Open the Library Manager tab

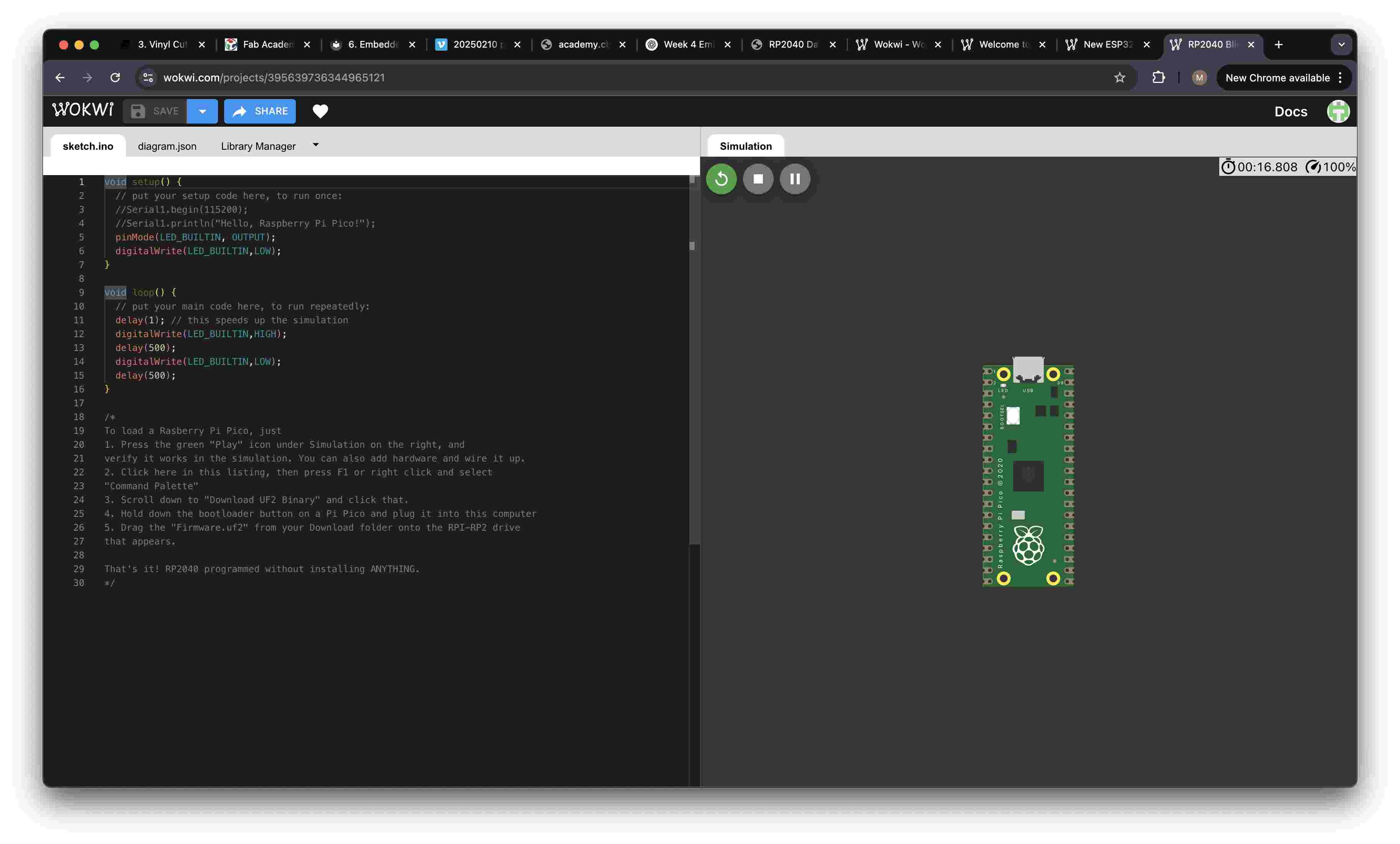pyautogui.click(x=258, y=146)
